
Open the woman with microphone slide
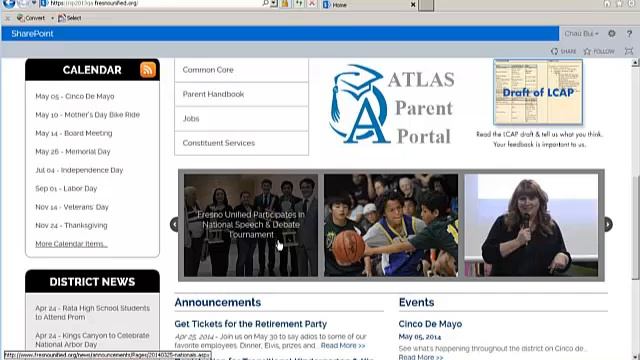pyautogui.click(x=531, y=225)
